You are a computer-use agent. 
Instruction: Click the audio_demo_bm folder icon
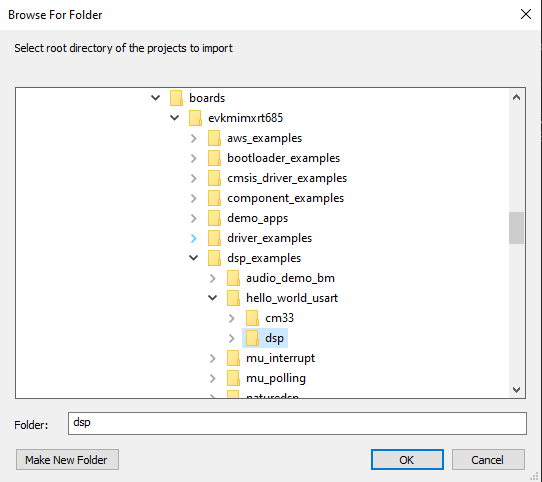pyautogui.click(x=233, y=278)
